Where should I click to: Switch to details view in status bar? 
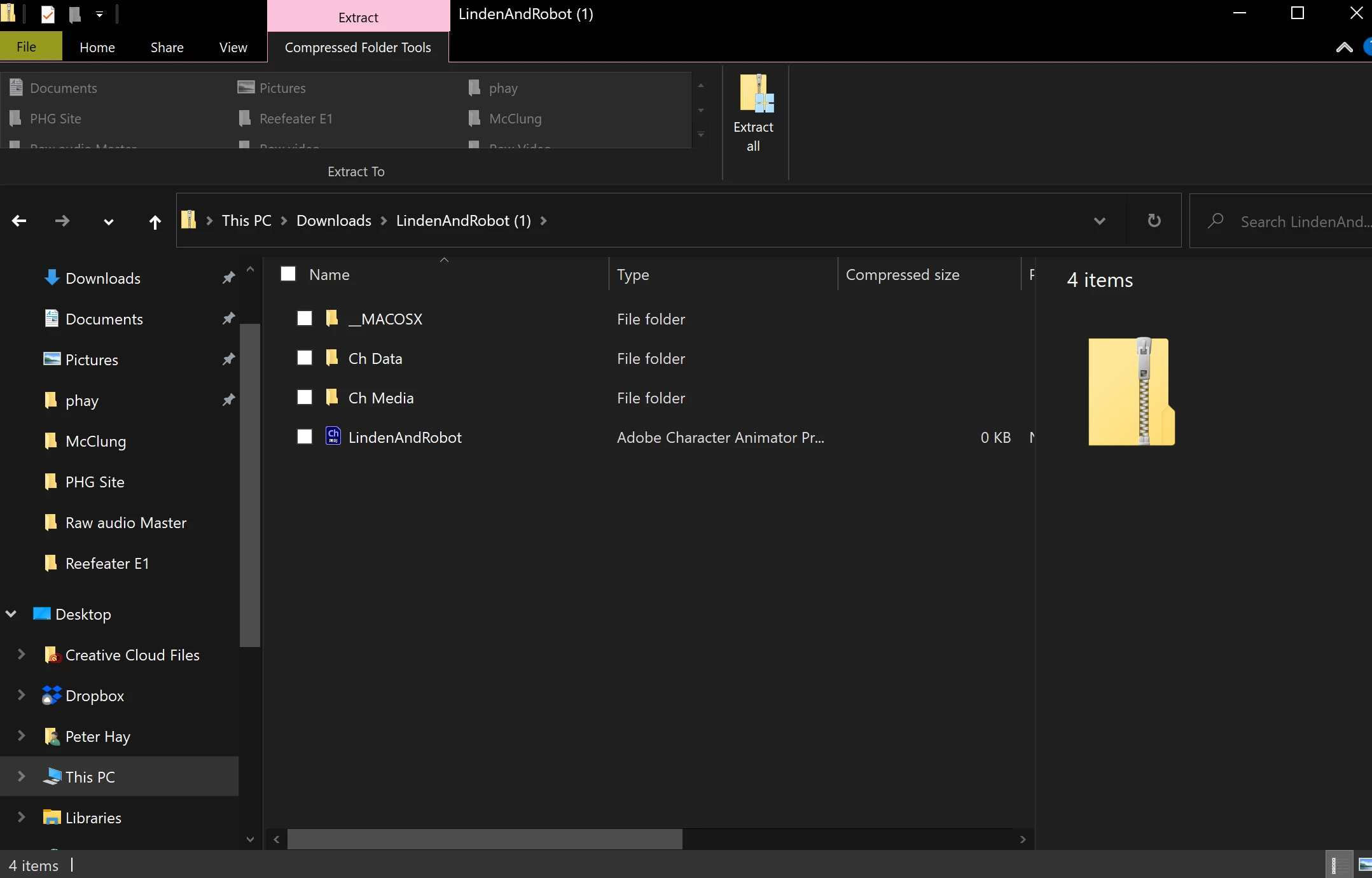point(1340,865)
